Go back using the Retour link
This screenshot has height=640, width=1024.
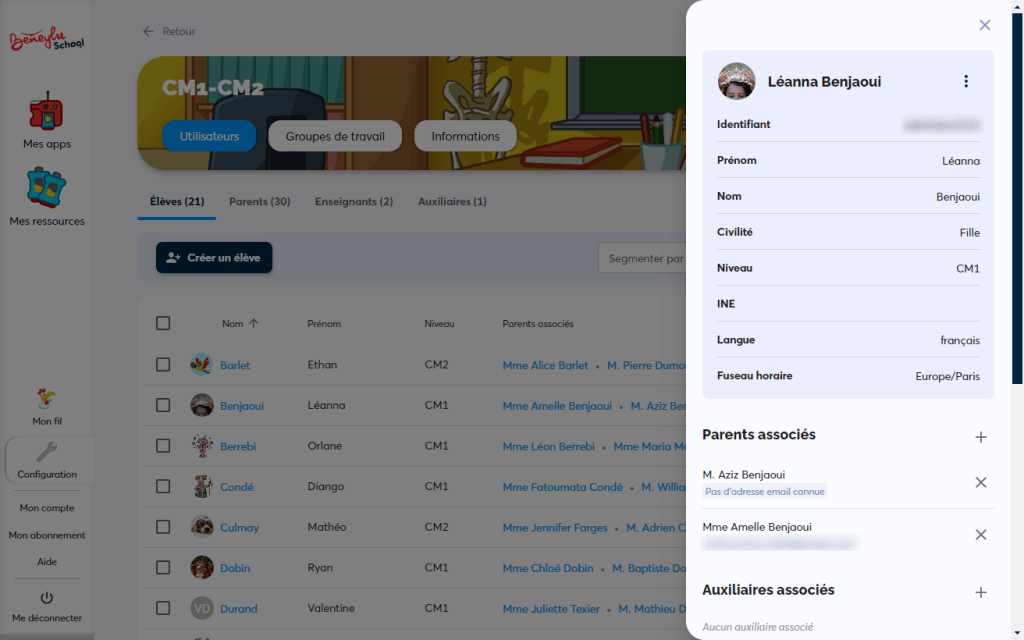[169, 32]
